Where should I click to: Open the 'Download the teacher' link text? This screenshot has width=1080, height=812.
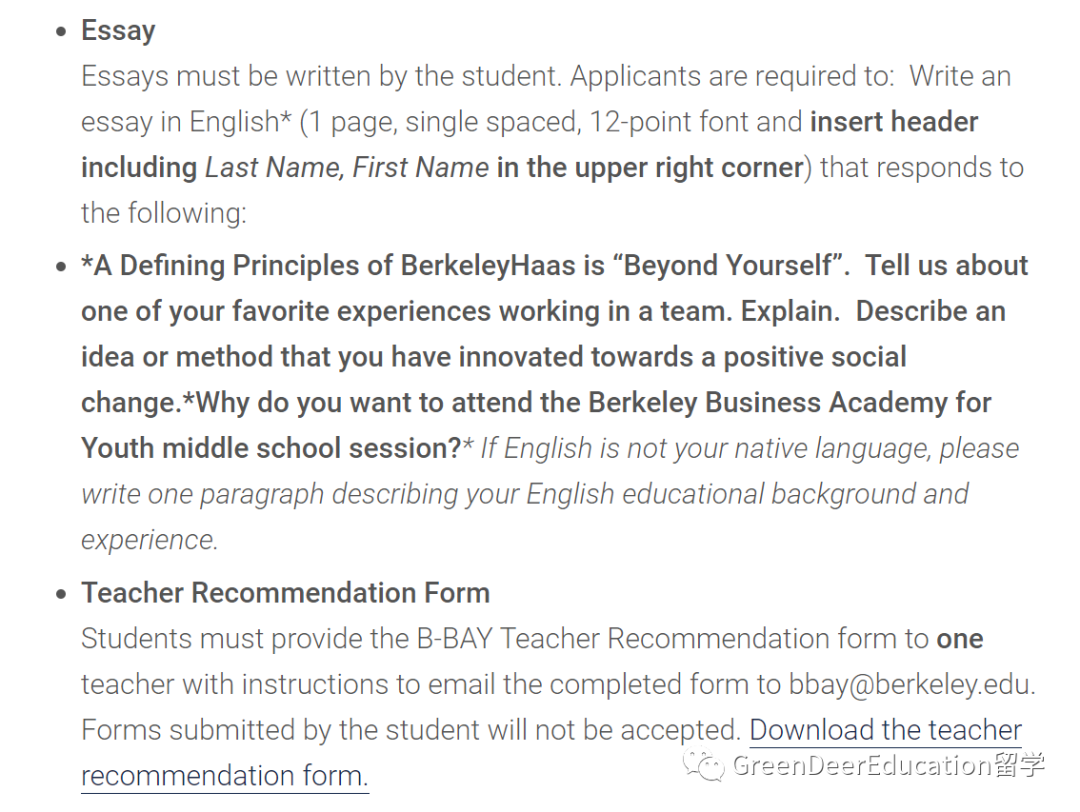[885, 730]
